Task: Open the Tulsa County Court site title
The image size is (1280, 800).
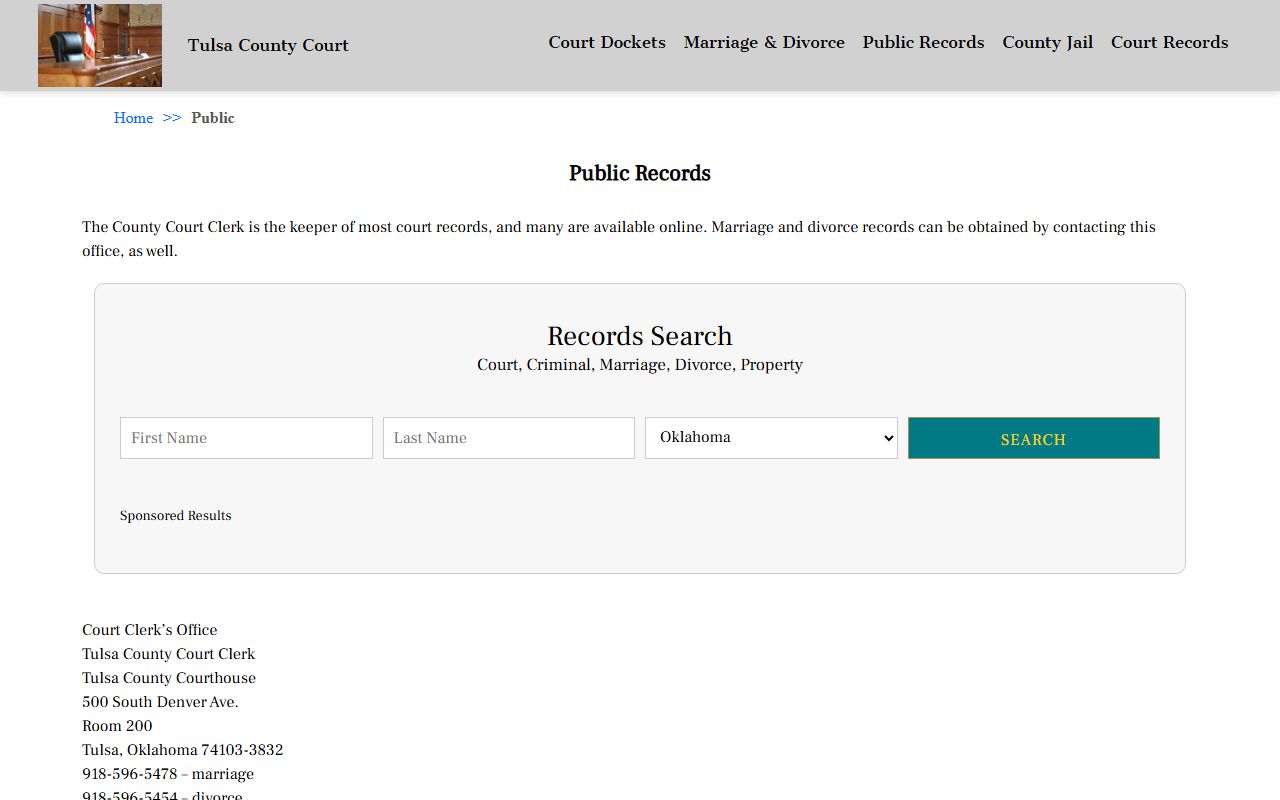Action: [268, 45]
